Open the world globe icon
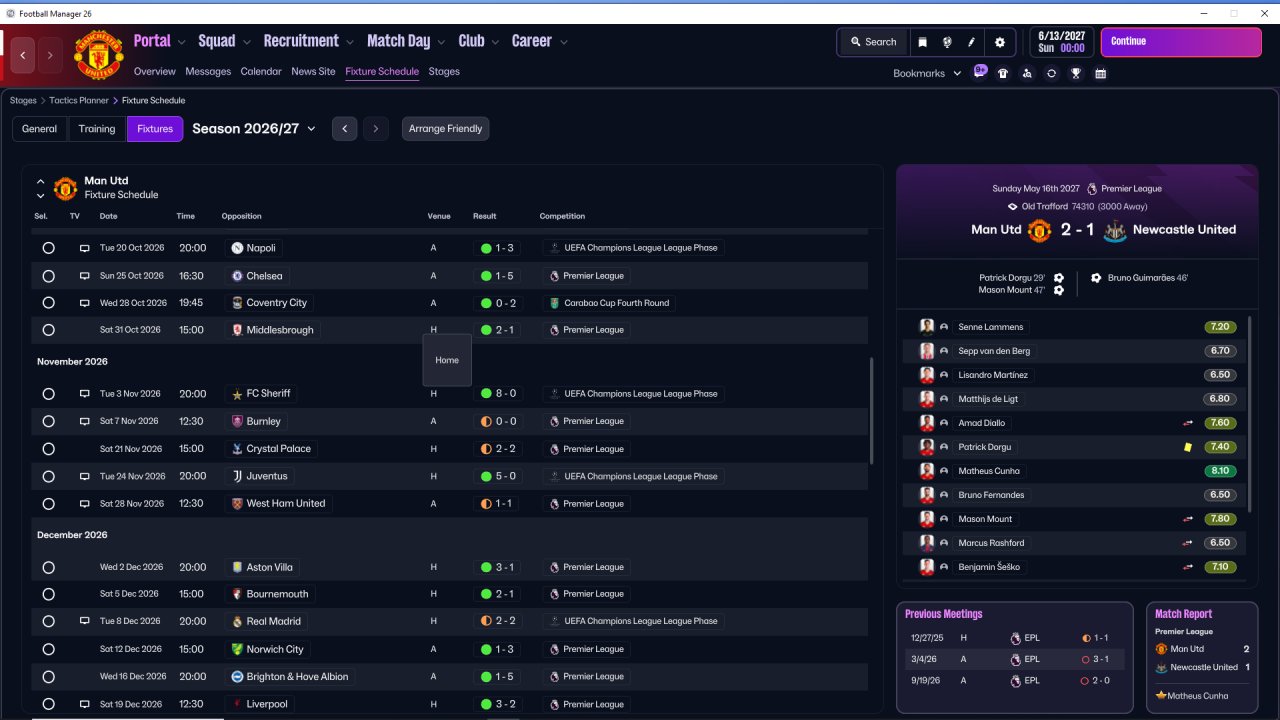1280x720 pixels. [x=946, y=42]
